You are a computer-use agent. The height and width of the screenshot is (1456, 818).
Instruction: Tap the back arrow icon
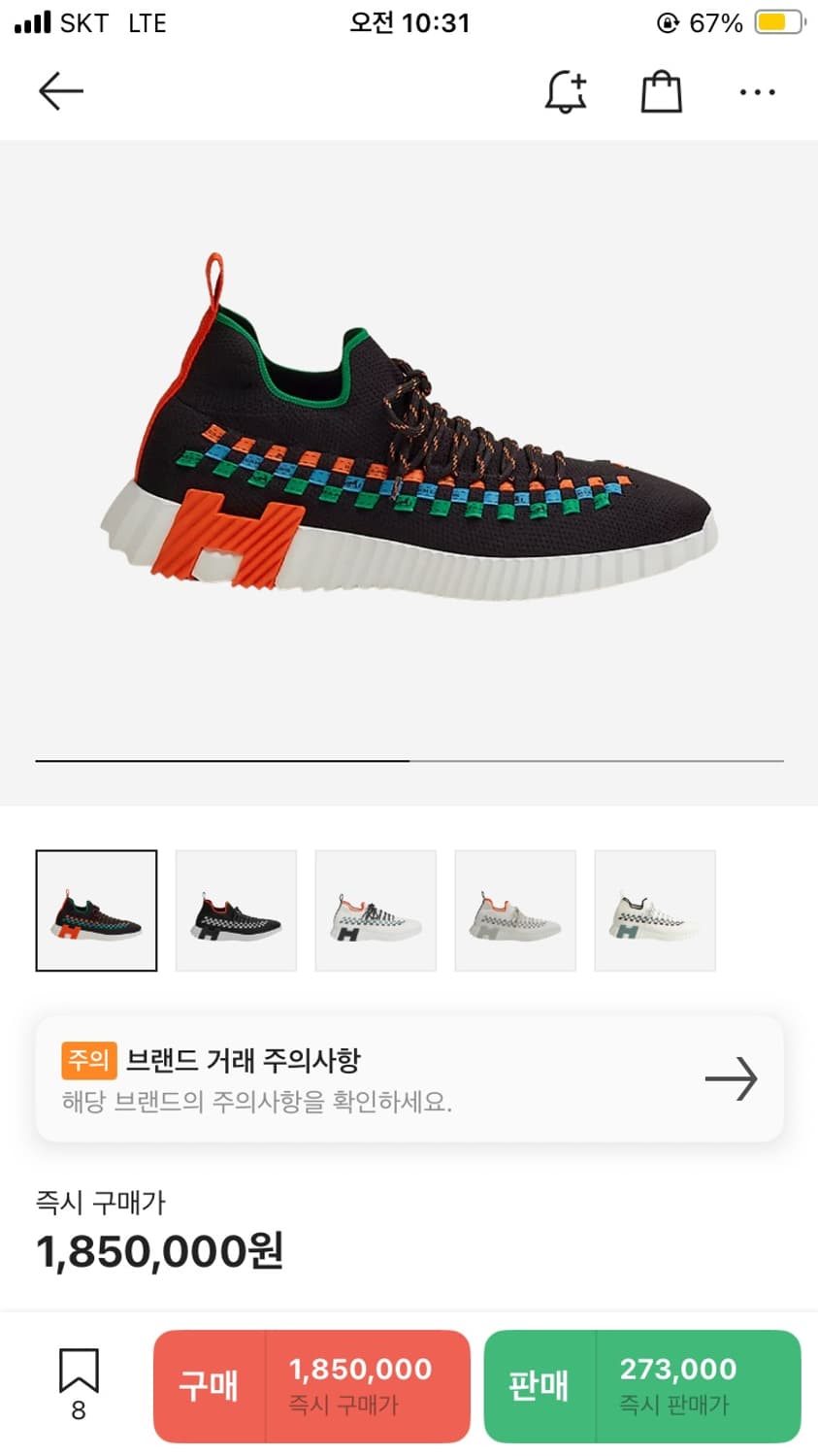pyautogui.click(x=61, y=92)
